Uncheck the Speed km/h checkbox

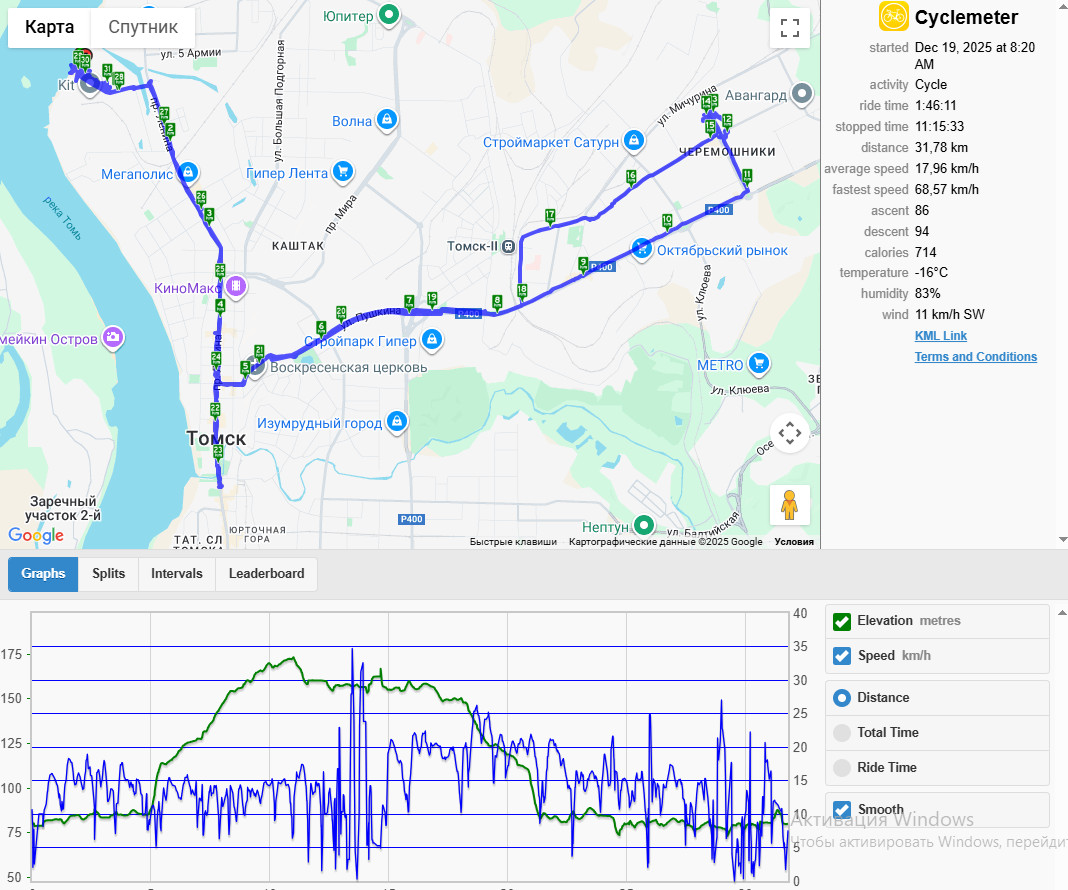[842, 656]
